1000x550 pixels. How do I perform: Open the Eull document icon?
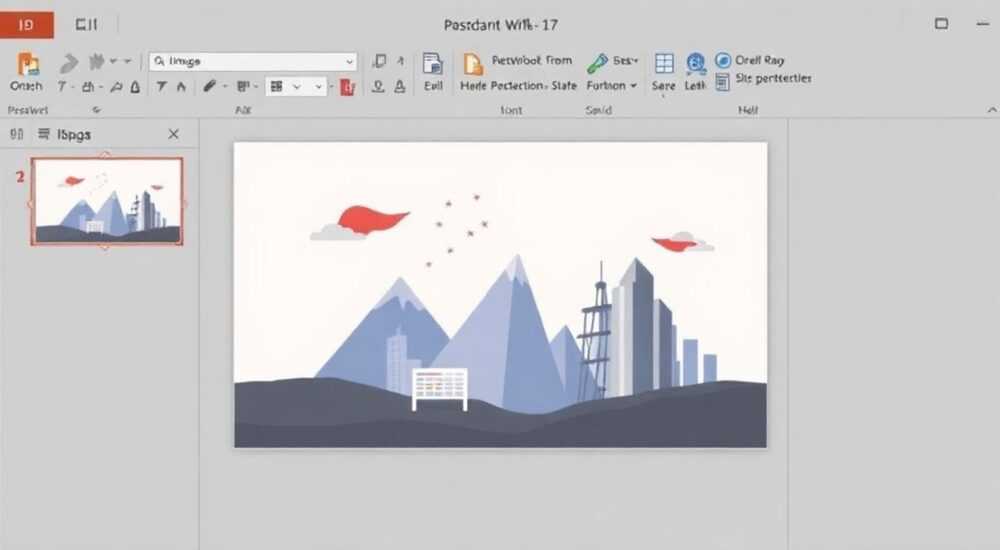432,64
